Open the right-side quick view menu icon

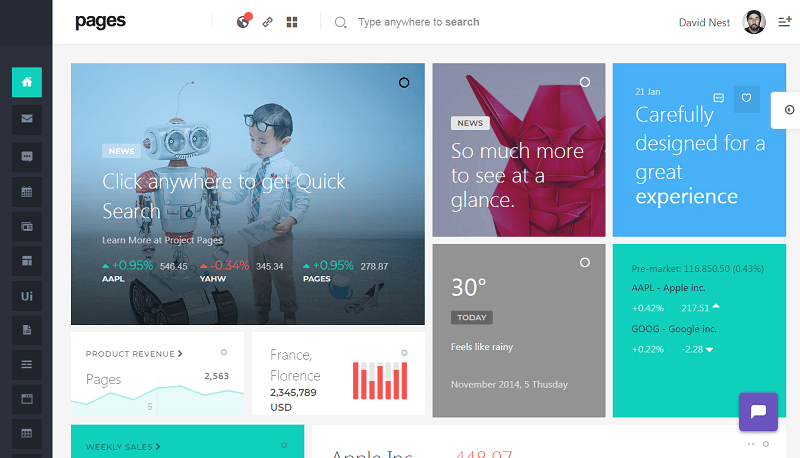click(785, 22)
